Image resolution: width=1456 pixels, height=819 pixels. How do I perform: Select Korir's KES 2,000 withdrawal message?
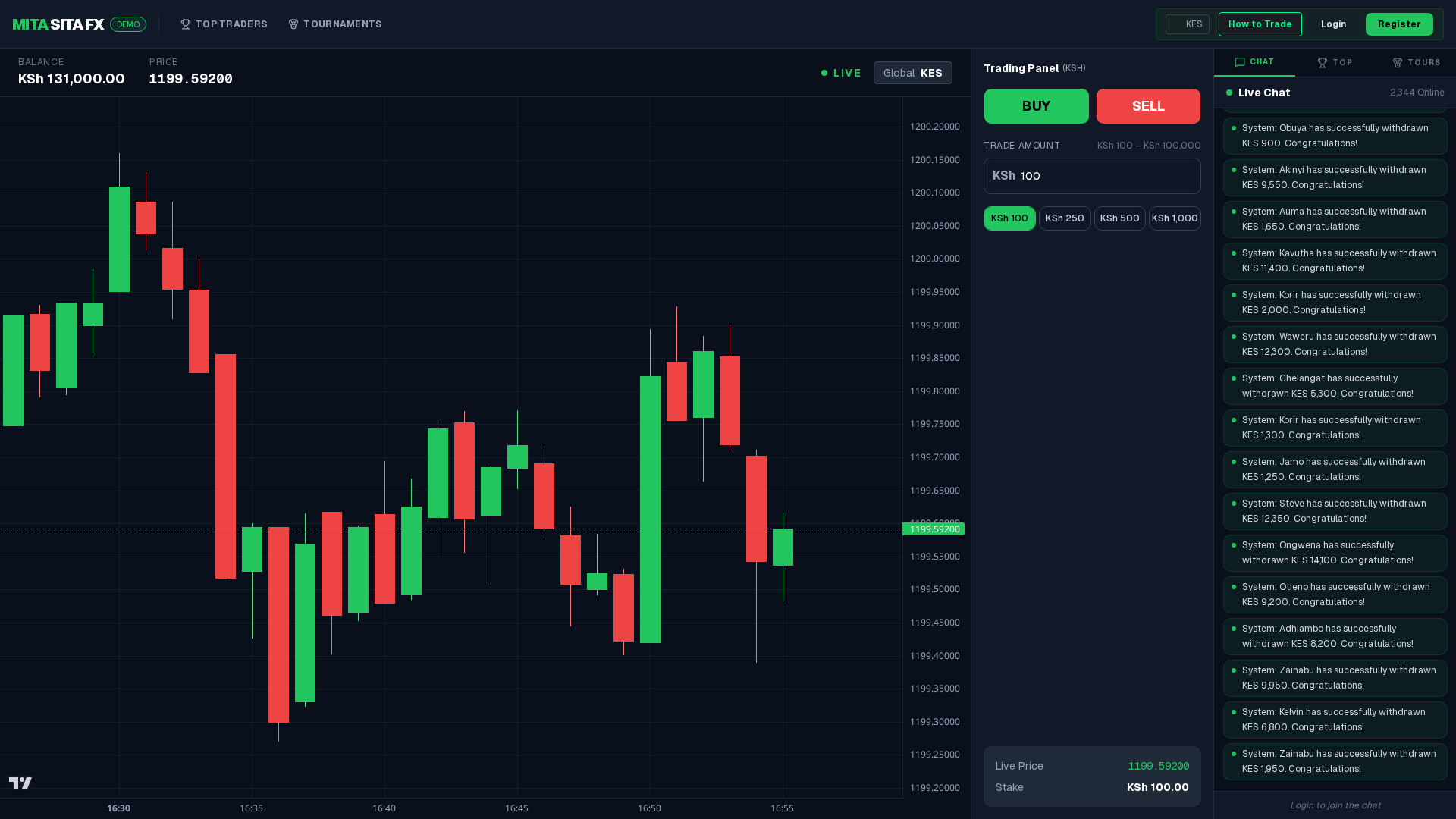click(x=1335, y=303)
